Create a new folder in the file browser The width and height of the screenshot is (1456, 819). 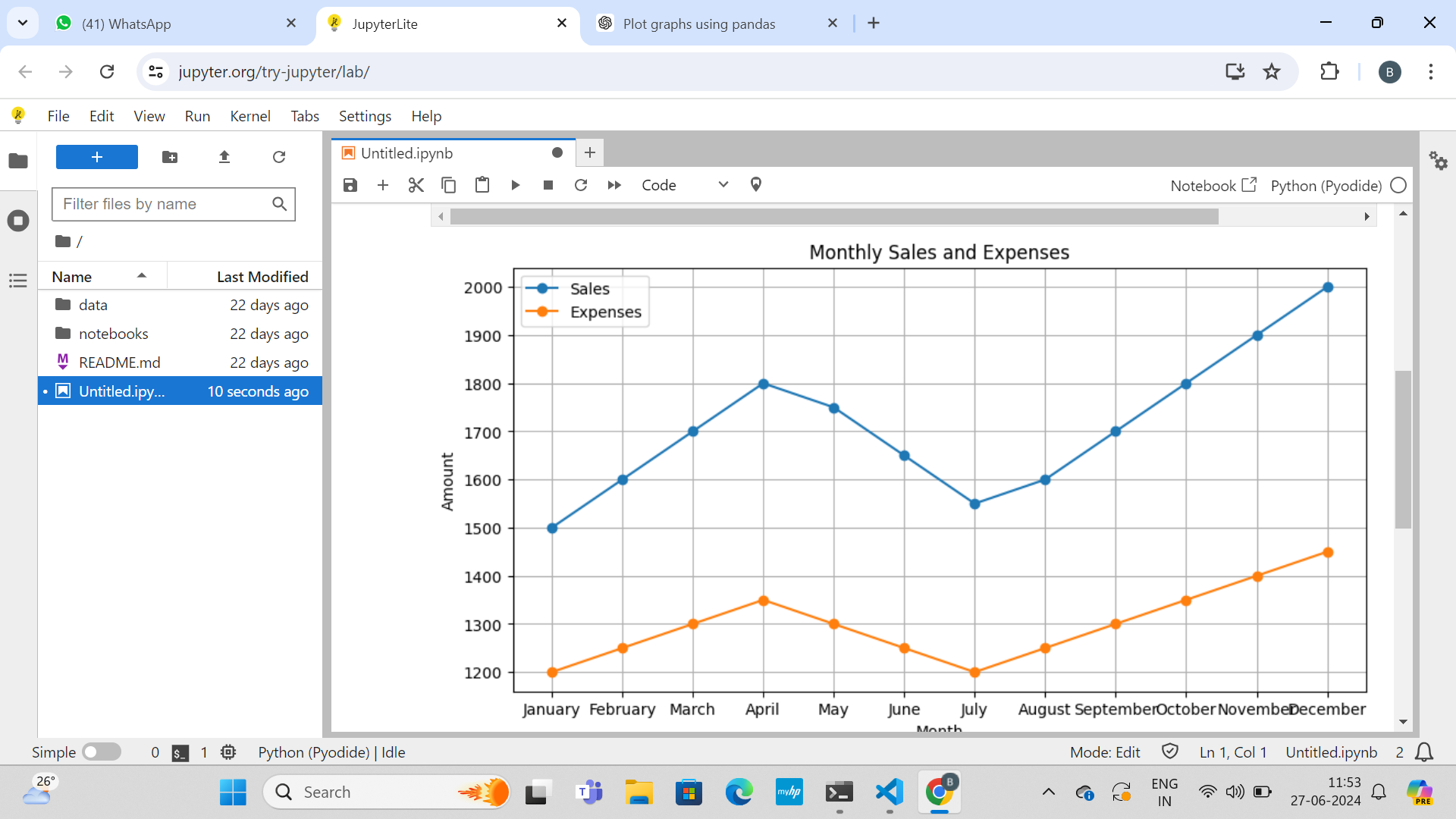pyautogui.click(x=170, y=157)
